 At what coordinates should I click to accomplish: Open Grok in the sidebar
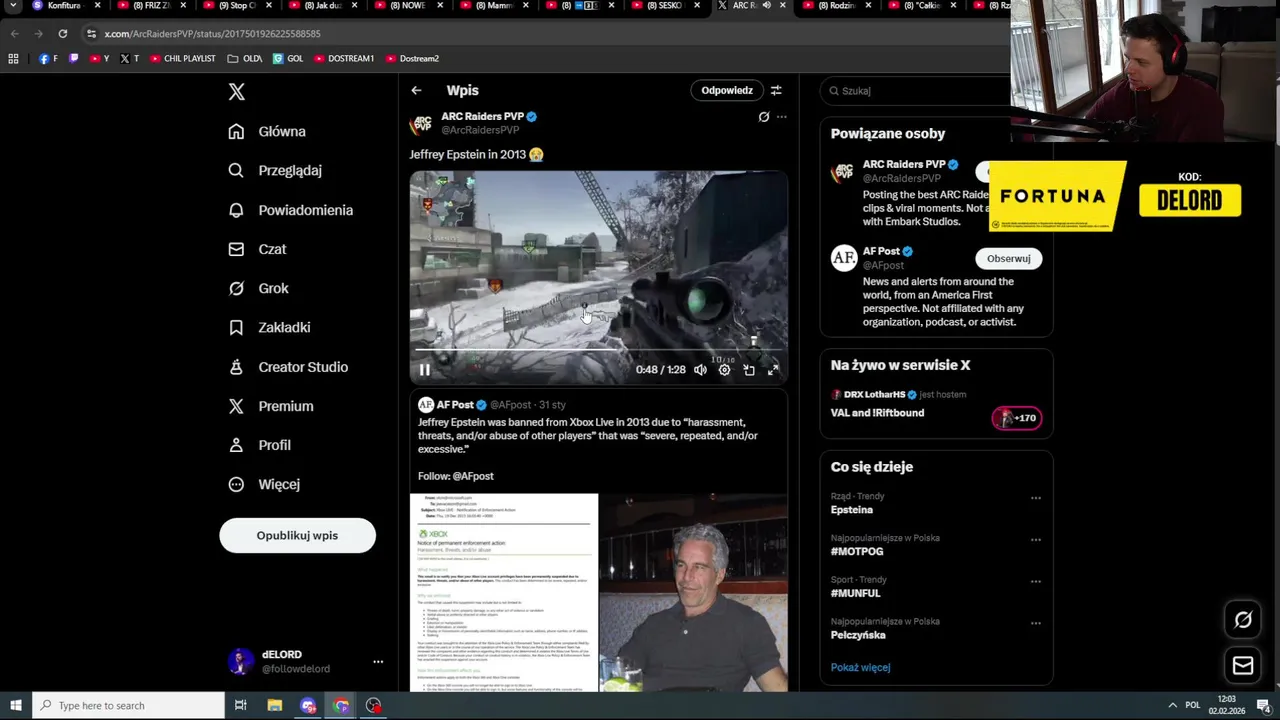[x=259, y=288]
